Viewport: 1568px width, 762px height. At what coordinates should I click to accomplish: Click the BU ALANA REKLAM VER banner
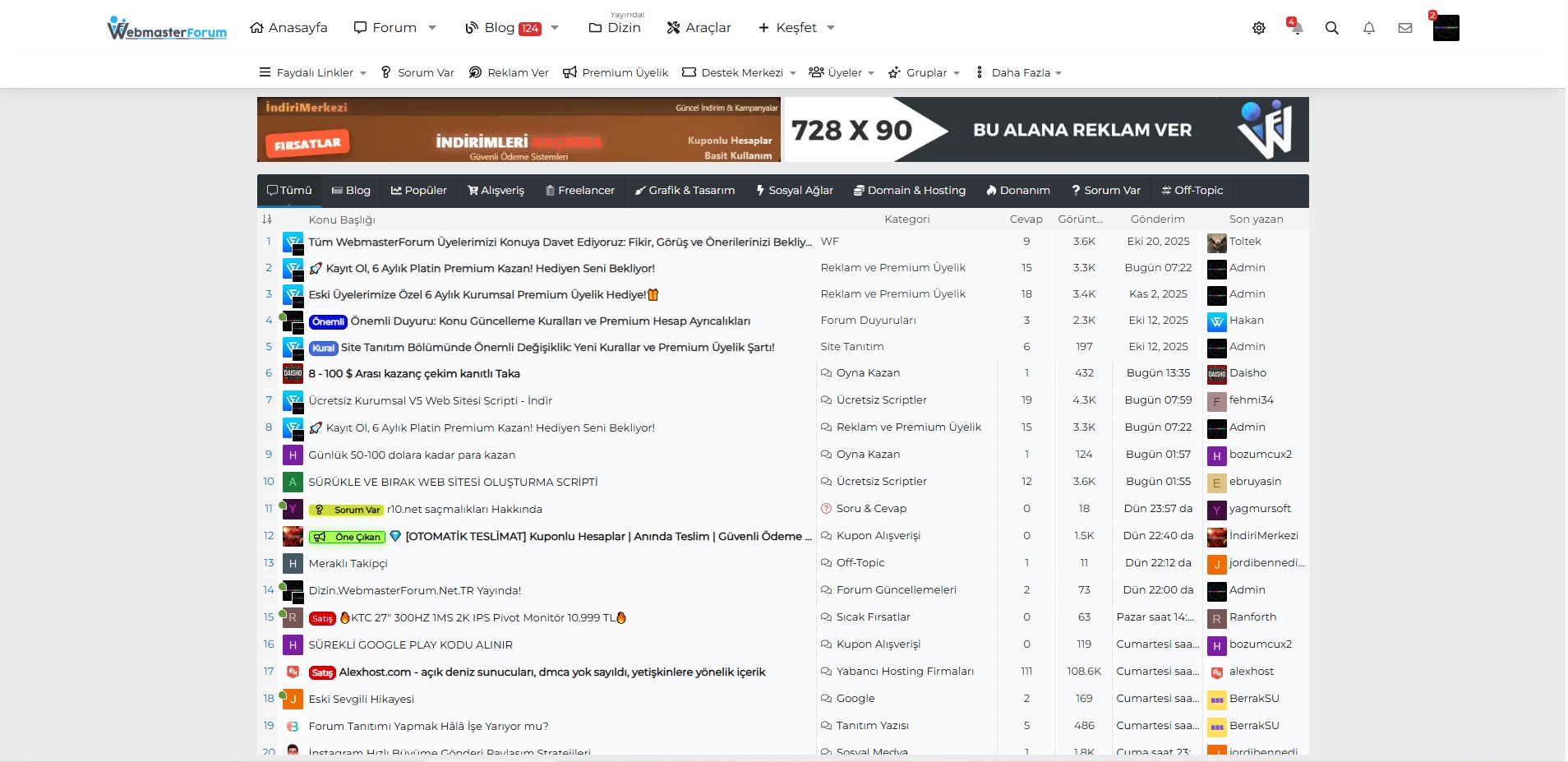(1081, 129)
